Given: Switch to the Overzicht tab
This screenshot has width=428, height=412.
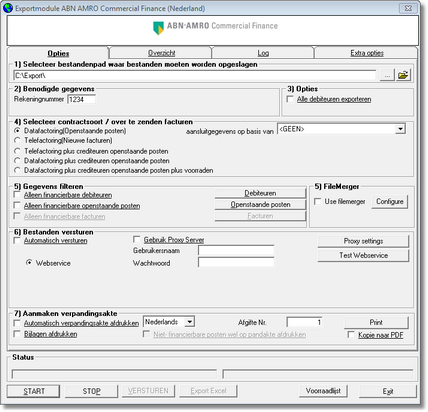Looking at the screenshot, I should pos(161,53).
